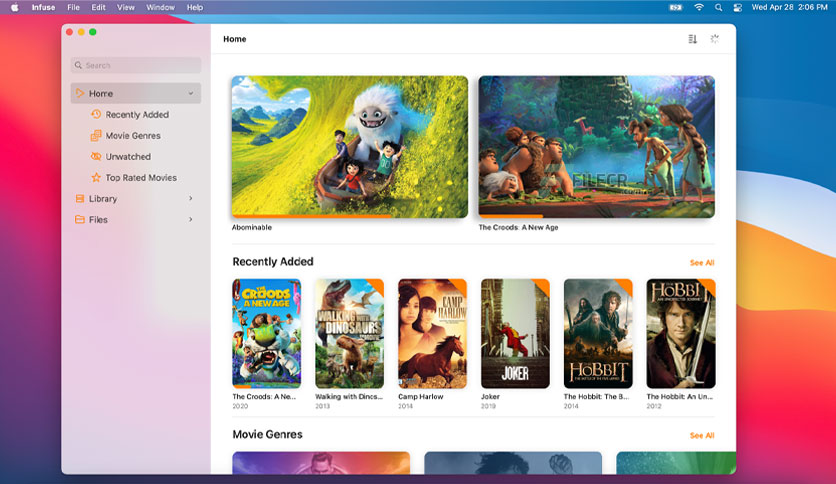Image resolution: width=836 pixels, height=484 pixels.
Task: Click the Abominable playback progress bar
Action: [350, 216]
